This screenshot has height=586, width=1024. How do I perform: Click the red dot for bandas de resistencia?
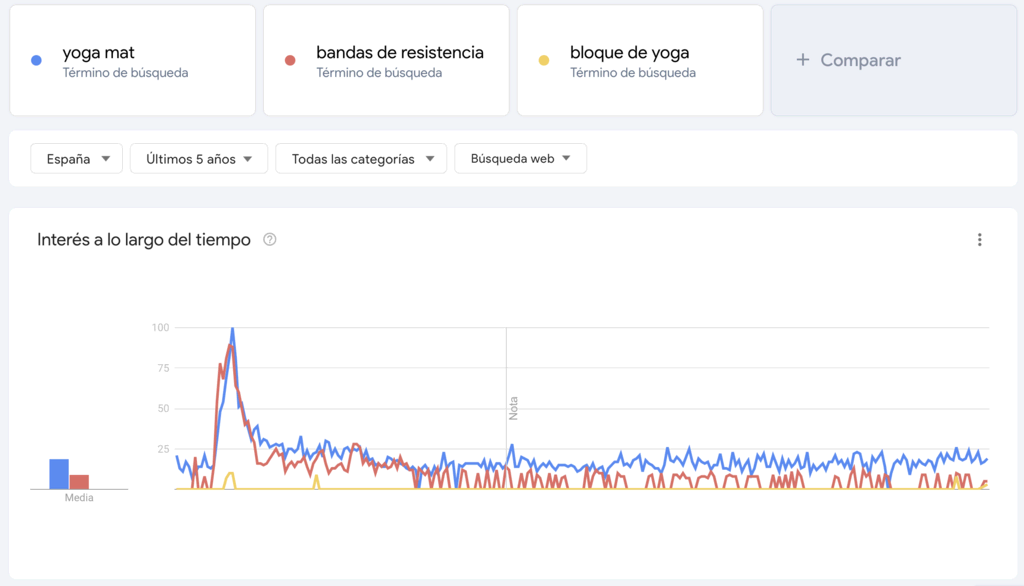click(290, 58)
